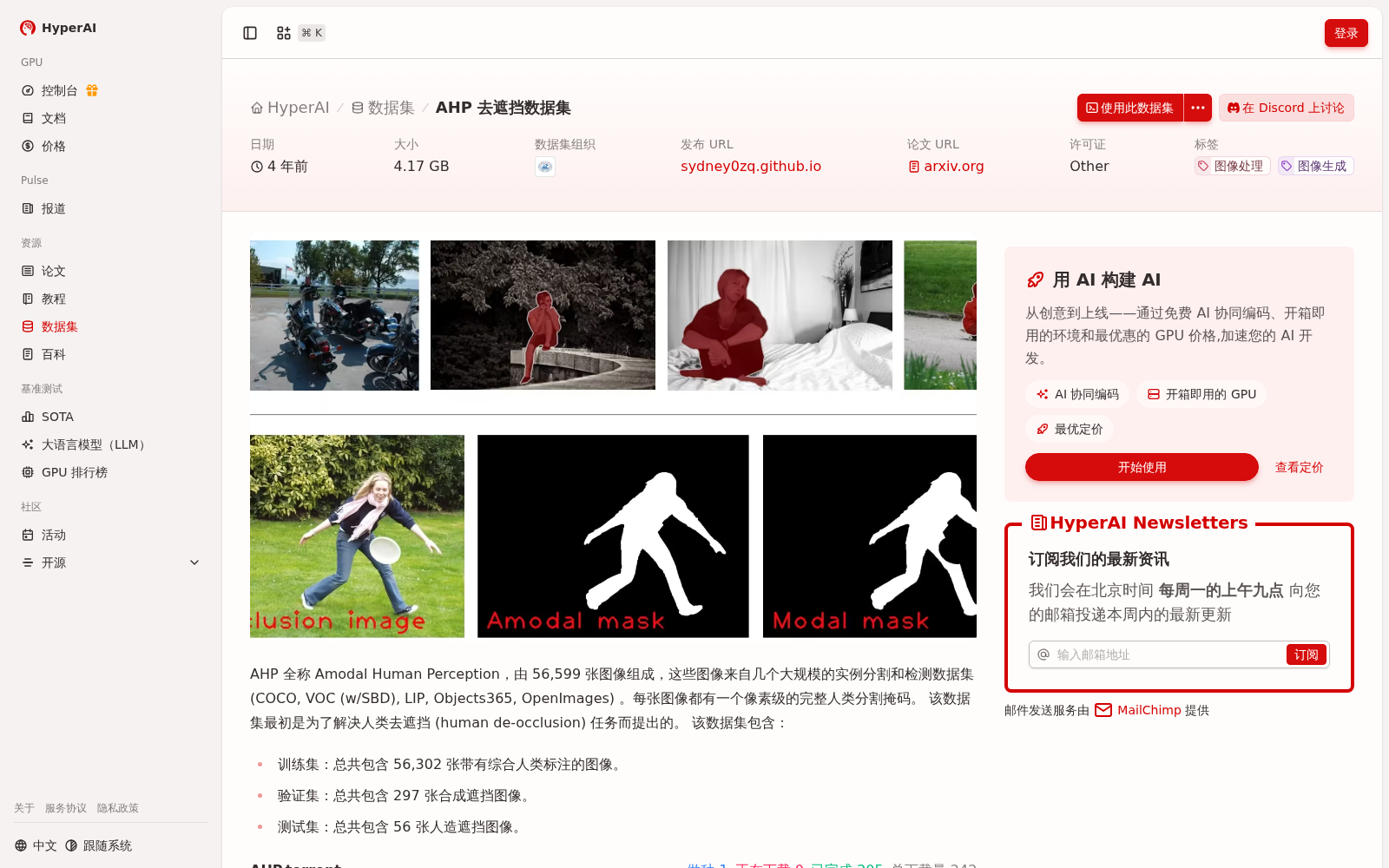Click the 控制台 gift icon
Screen dimensions: 1389x868
(x=92, y=90)
